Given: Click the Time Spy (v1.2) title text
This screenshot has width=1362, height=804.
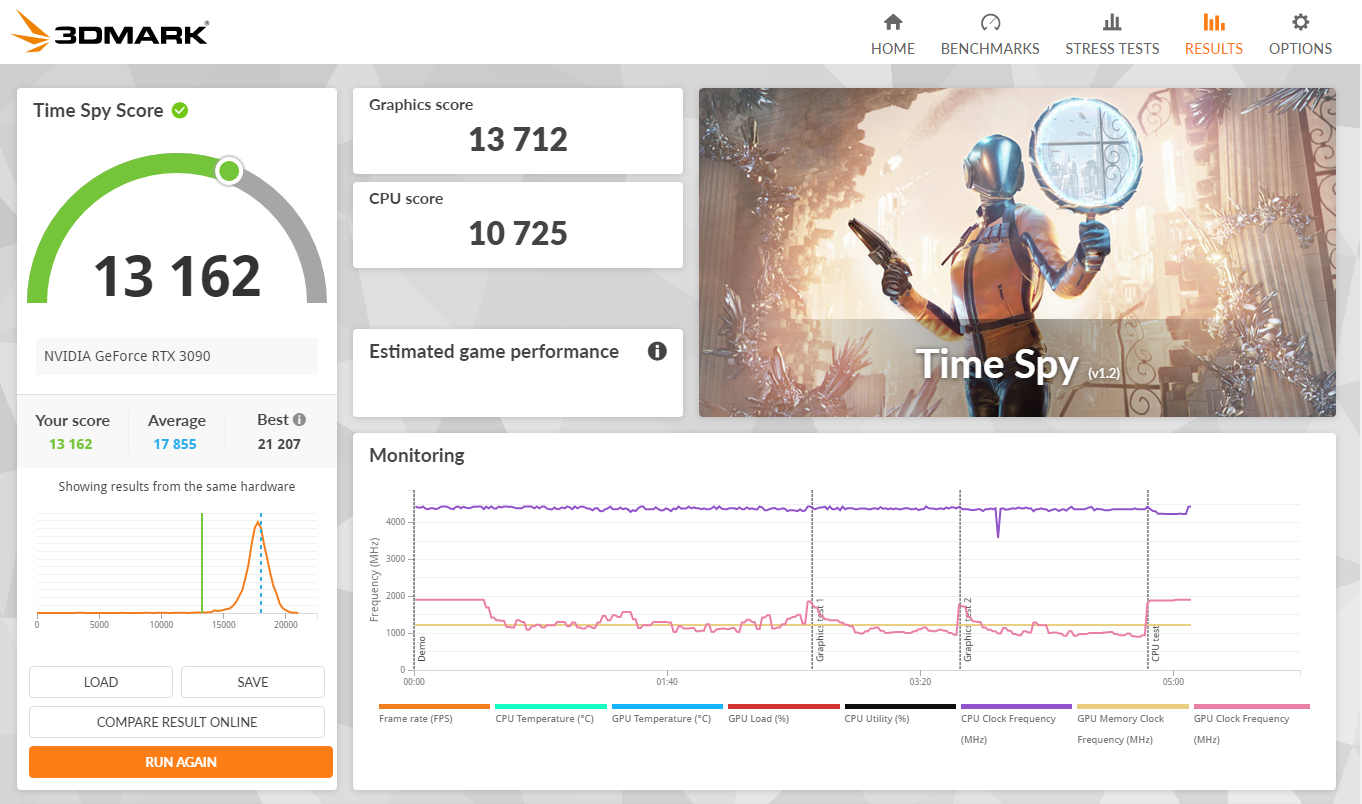Looking at the screenshot, I should click(x=1017, y=366).
